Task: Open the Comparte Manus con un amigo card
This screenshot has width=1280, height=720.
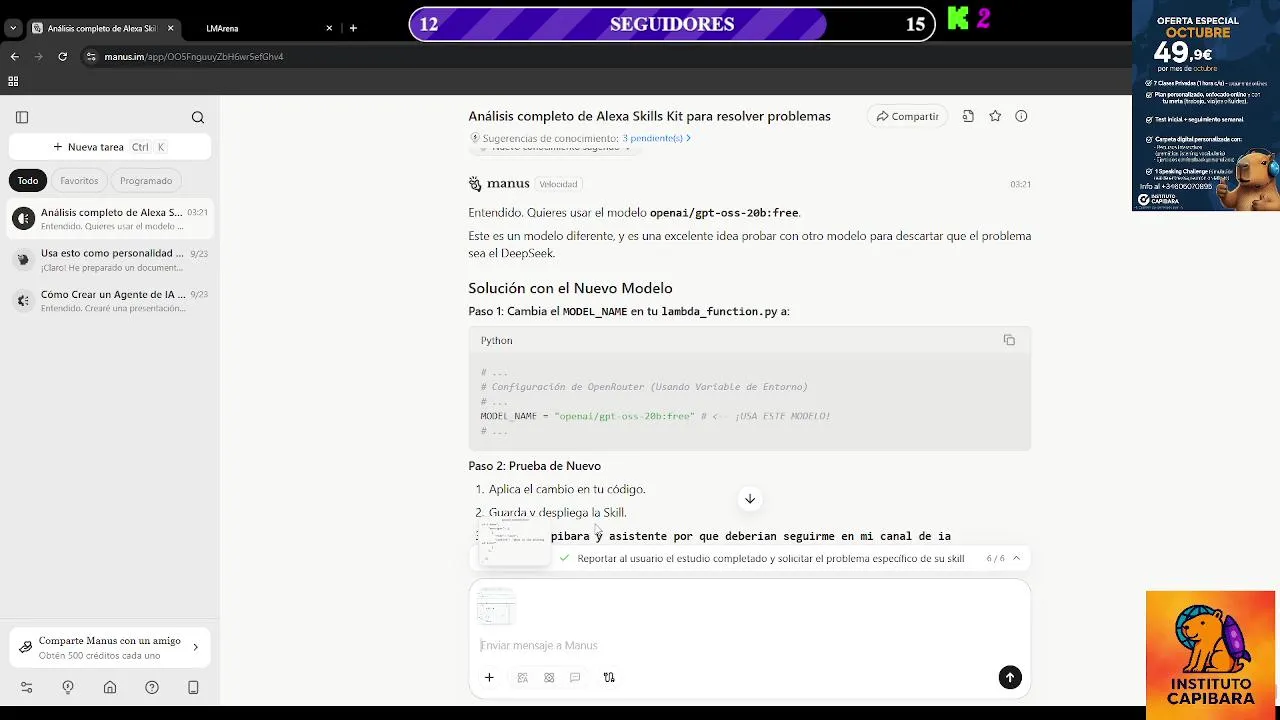Action: pos(110,648)
